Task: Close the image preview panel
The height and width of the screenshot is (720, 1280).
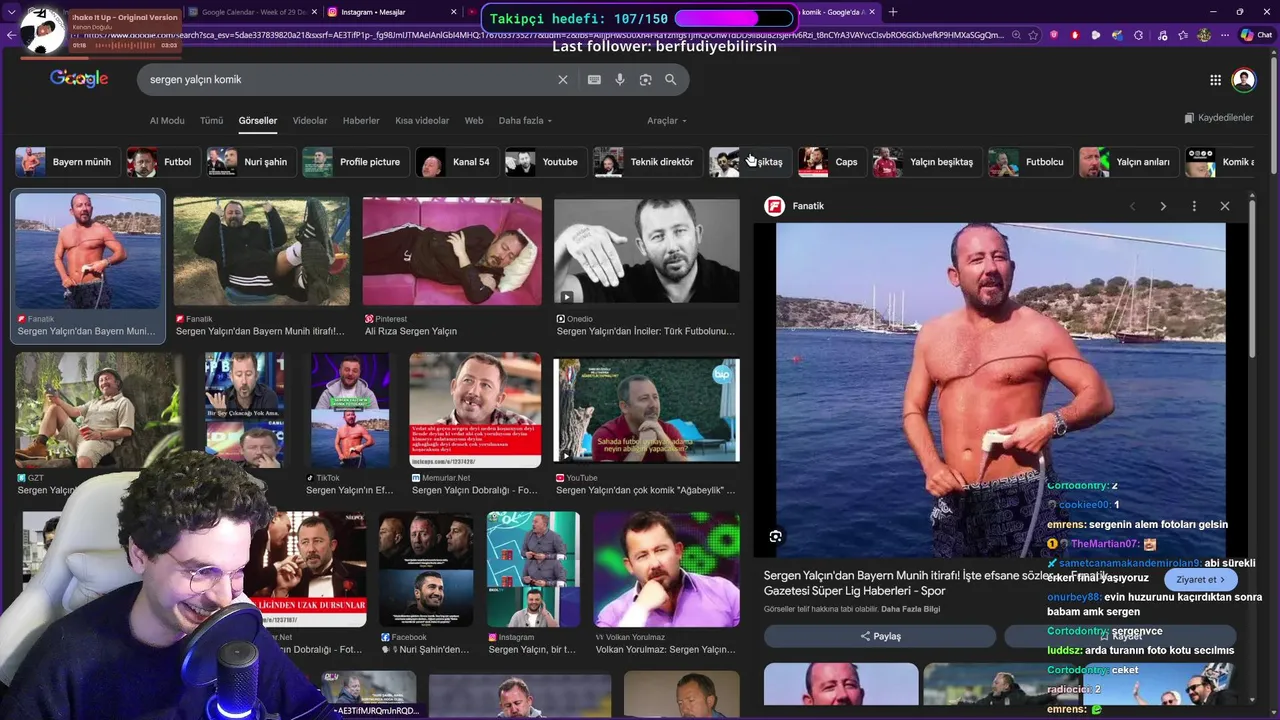Action: (1225, 206)
